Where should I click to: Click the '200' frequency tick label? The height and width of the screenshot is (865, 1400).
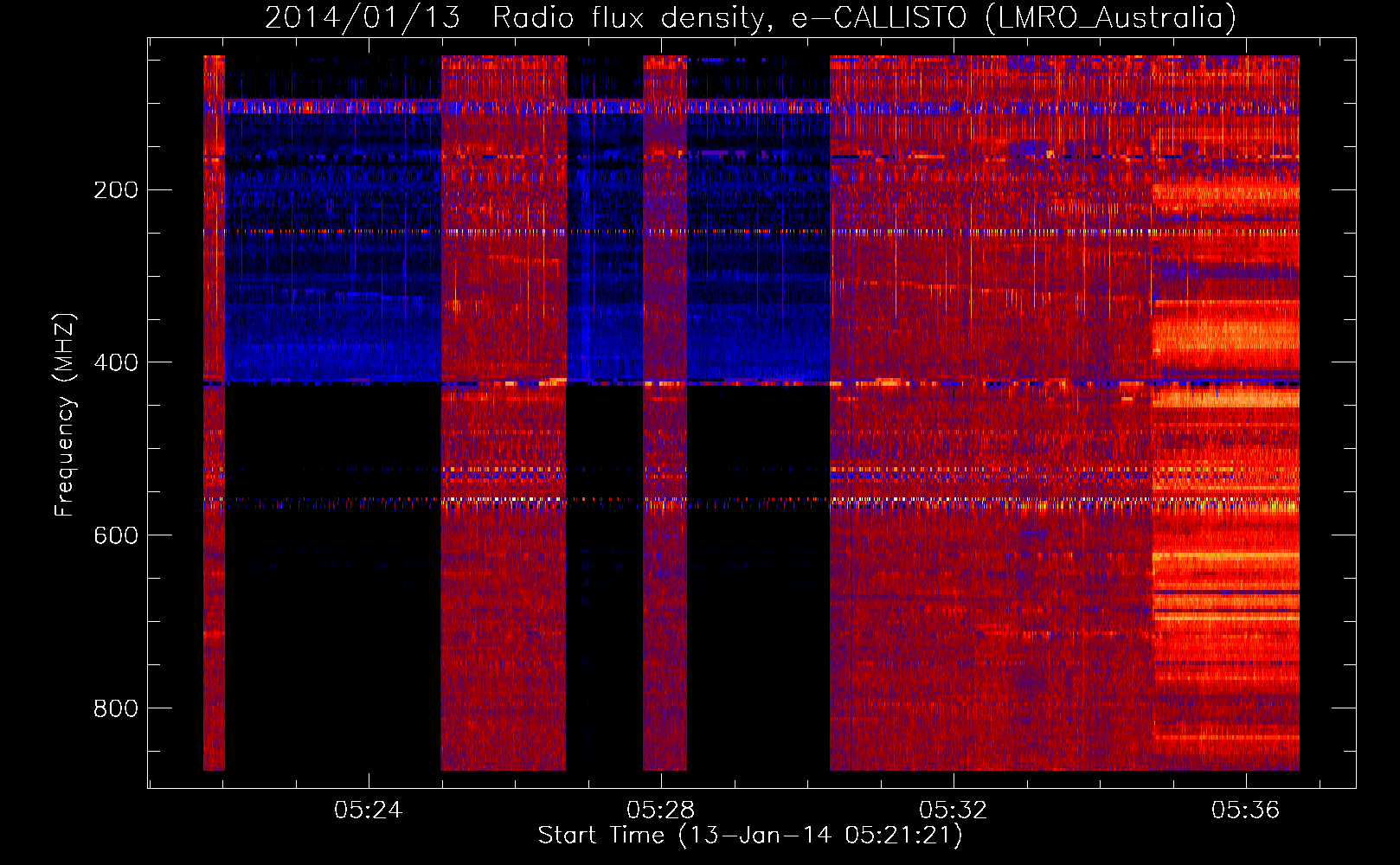click(115, 189)
